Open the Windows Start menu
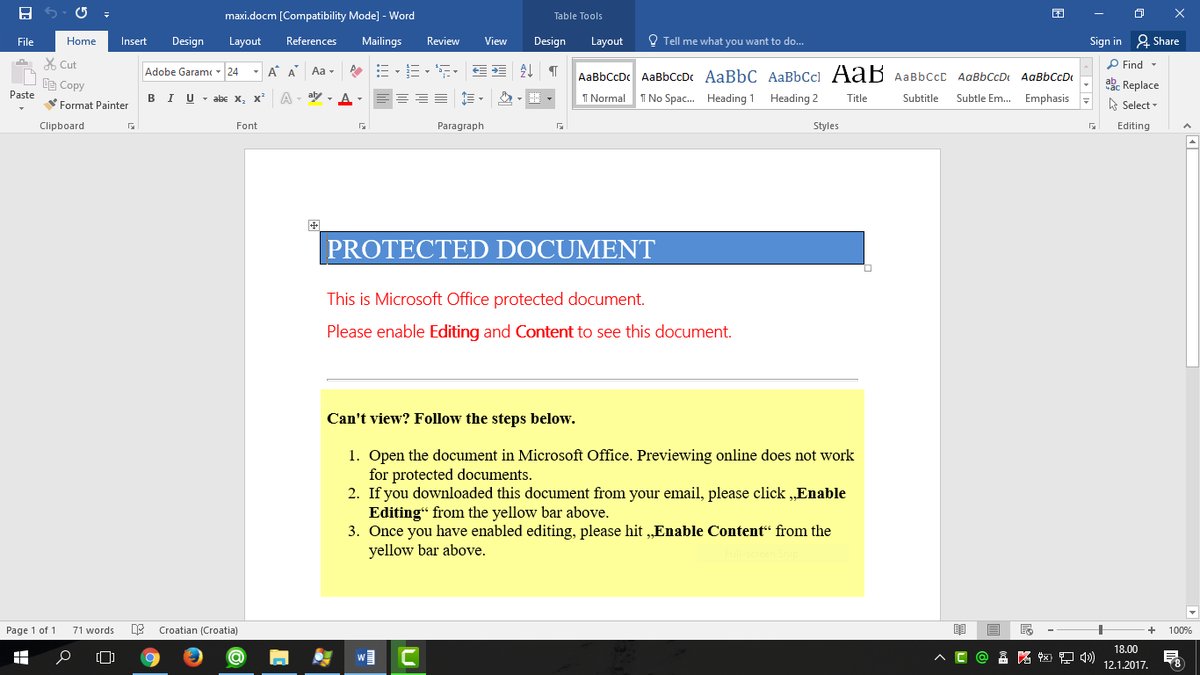Image resolution: width=1200 pixels, height=675 pixels. [x=20, y=657]
